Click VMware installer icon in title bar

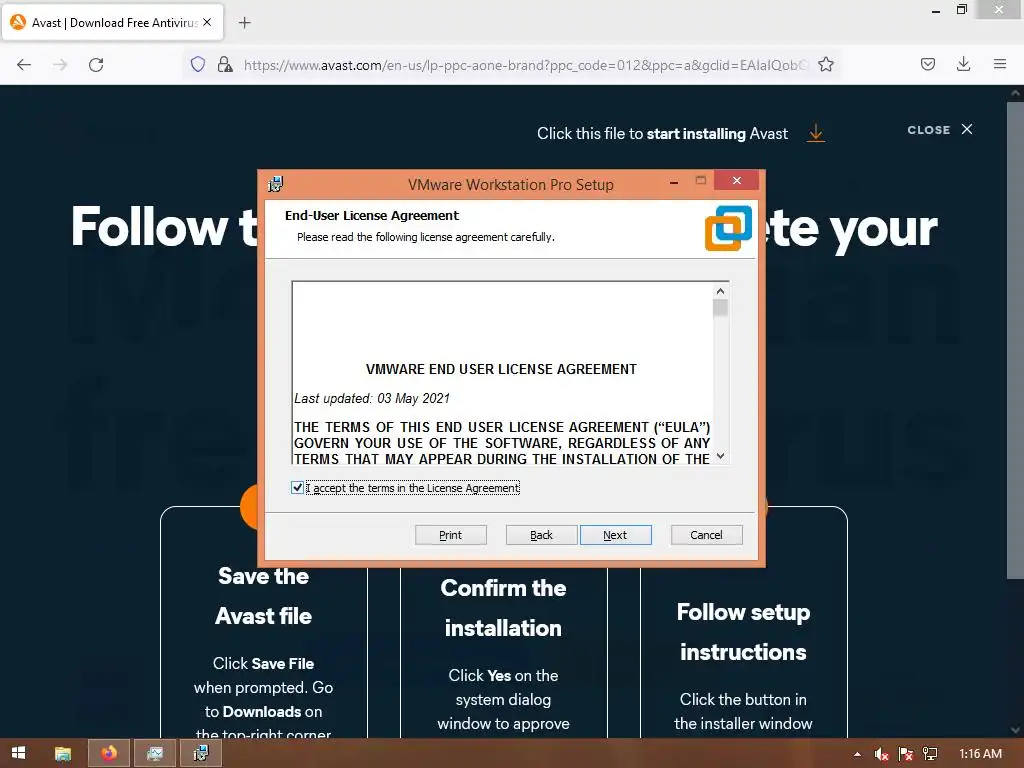[x=276, y=184]
